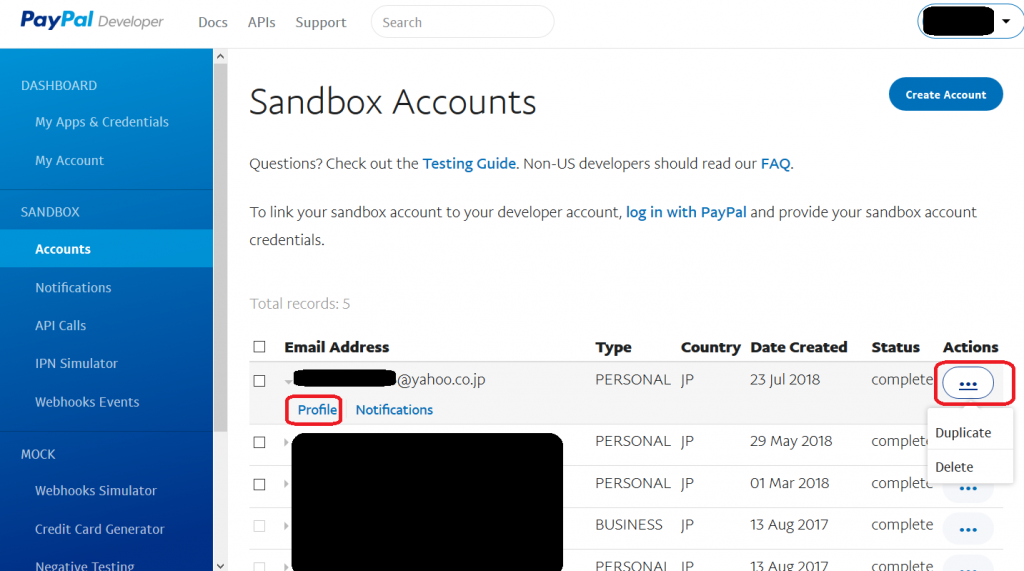
Task: Collapse the yahoo.co.jp account row arrow
Action: click(289, 381)
